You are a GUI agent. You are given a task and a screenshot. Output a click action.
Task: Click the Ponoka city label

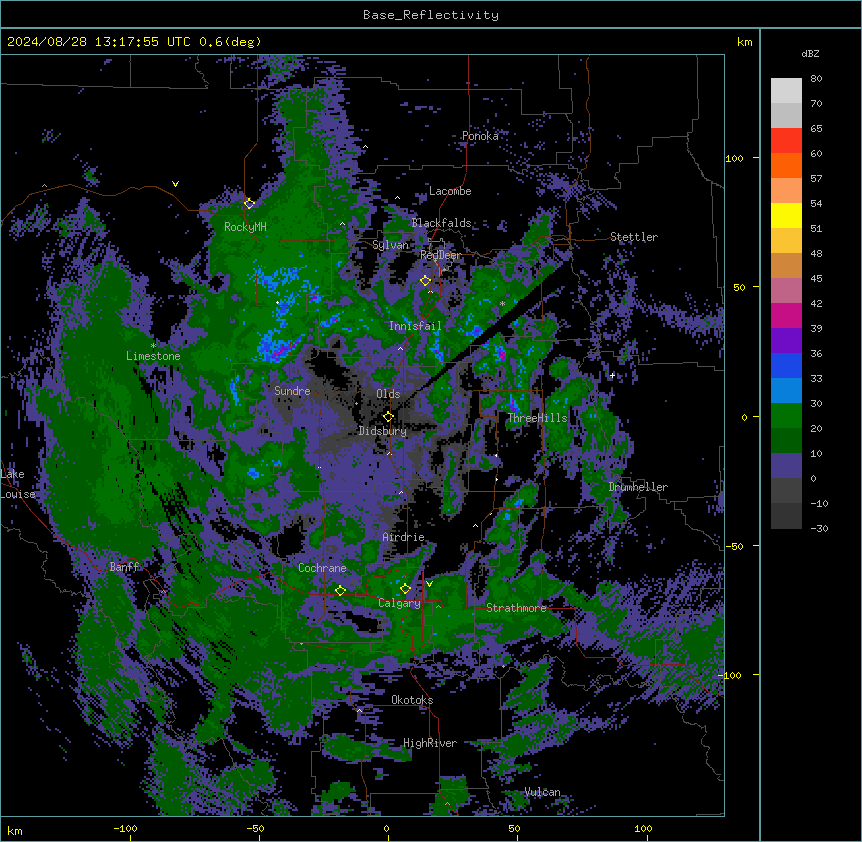point(480,136)
